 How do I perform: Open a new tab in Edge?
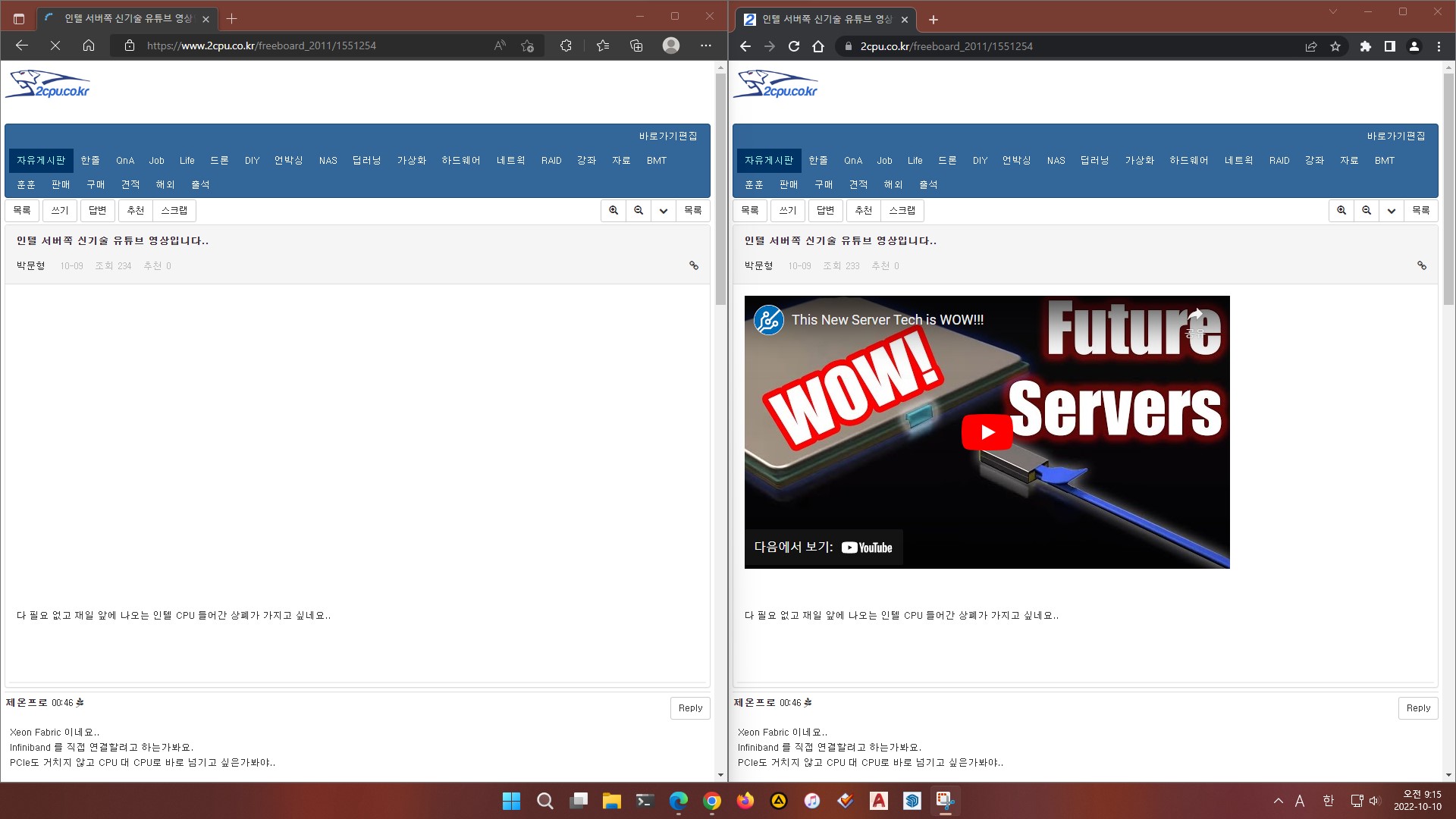[x=232, y=18]
